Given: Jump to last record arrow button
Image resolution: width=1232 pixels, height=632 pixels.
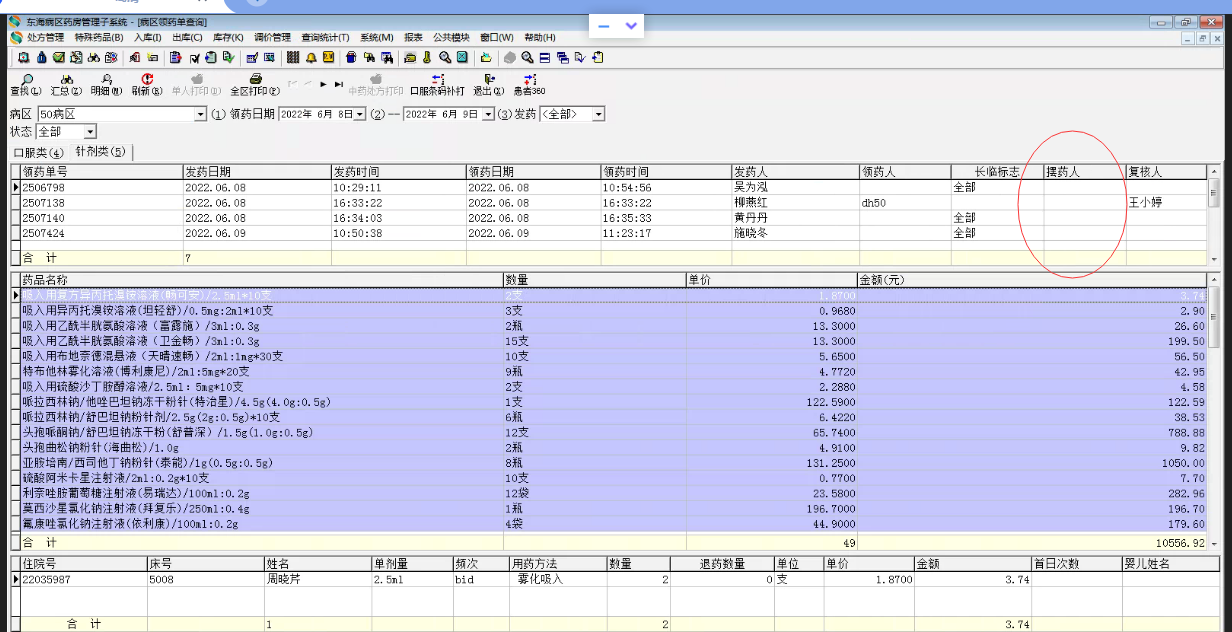Looking at the screenshot, I should tap(339, 84).
